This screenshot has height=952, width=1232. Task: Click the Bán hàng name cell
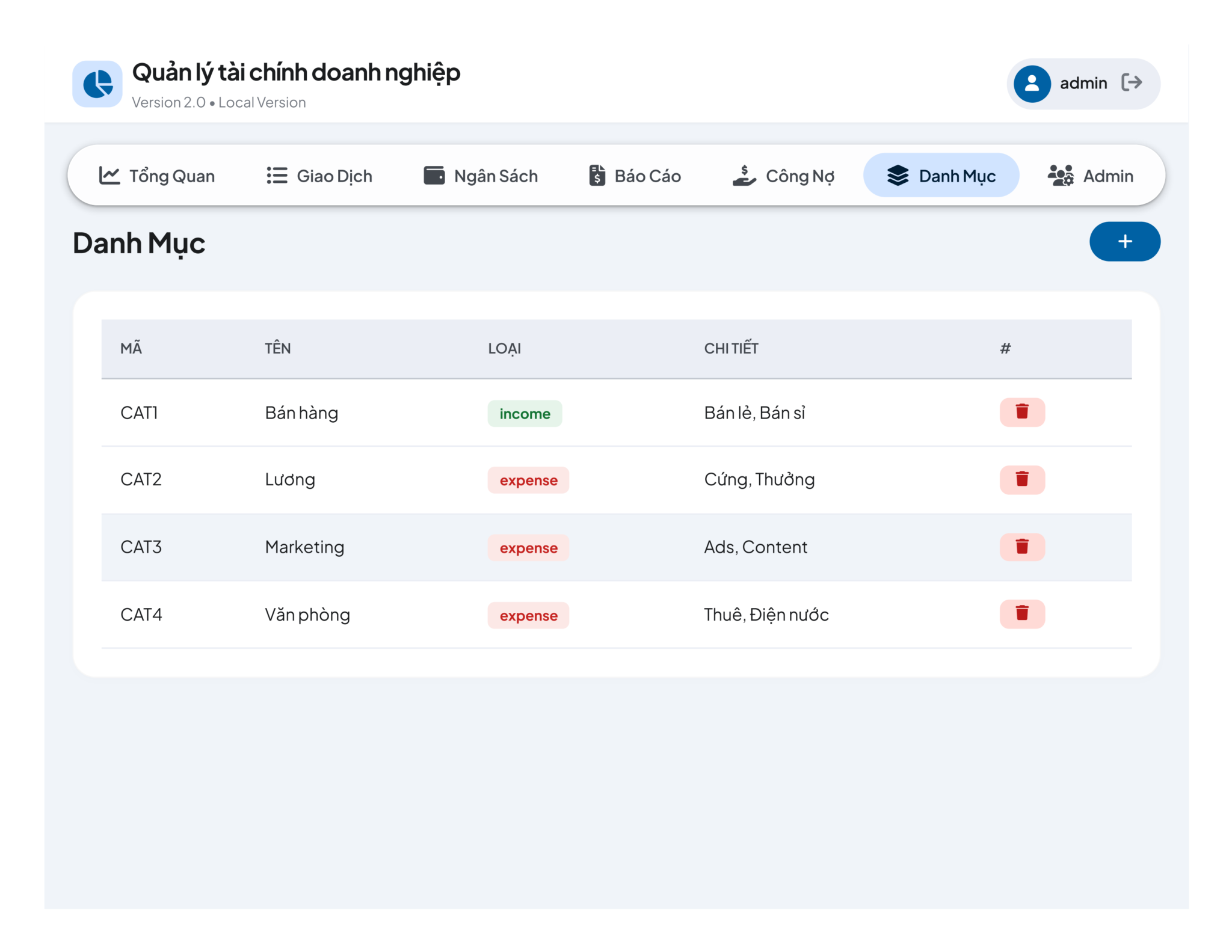301,413
